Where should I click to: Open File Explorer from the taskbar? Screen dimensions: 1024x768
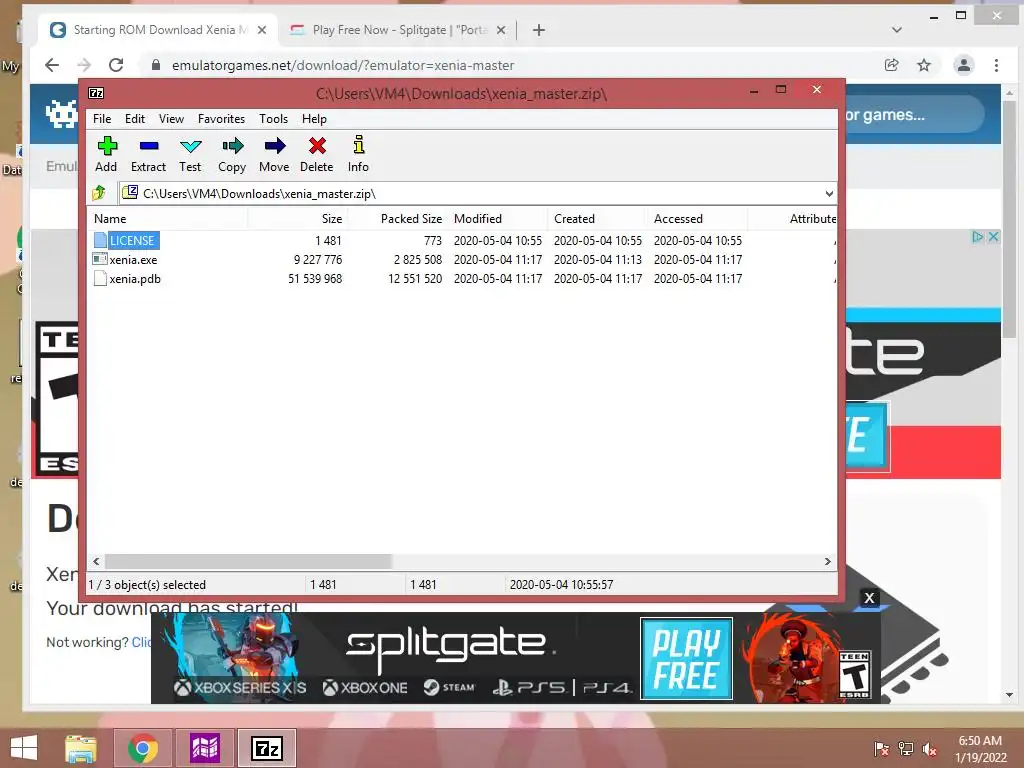click(x=81, y=748)
